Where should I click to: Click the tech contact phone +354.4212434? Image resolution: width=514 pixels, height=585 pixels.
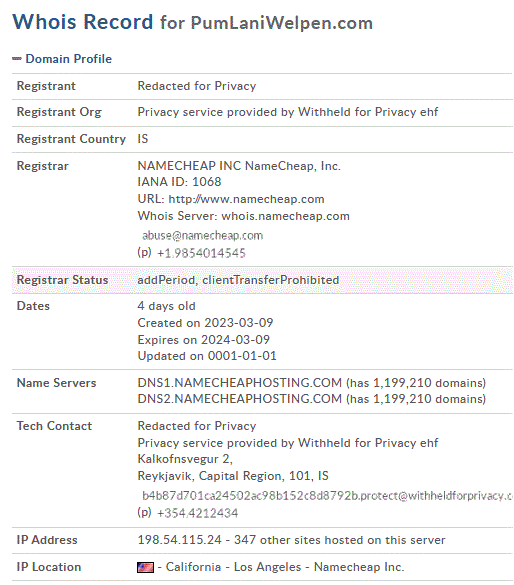pos(197,513)
